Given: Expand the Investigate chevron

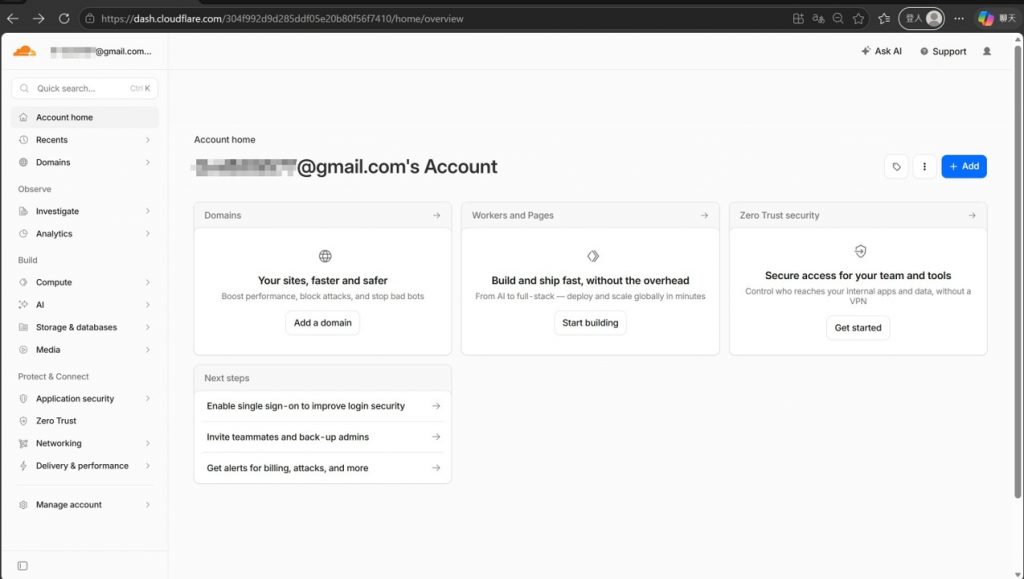Looking at the screenshot, I should (x=148, y=211).
